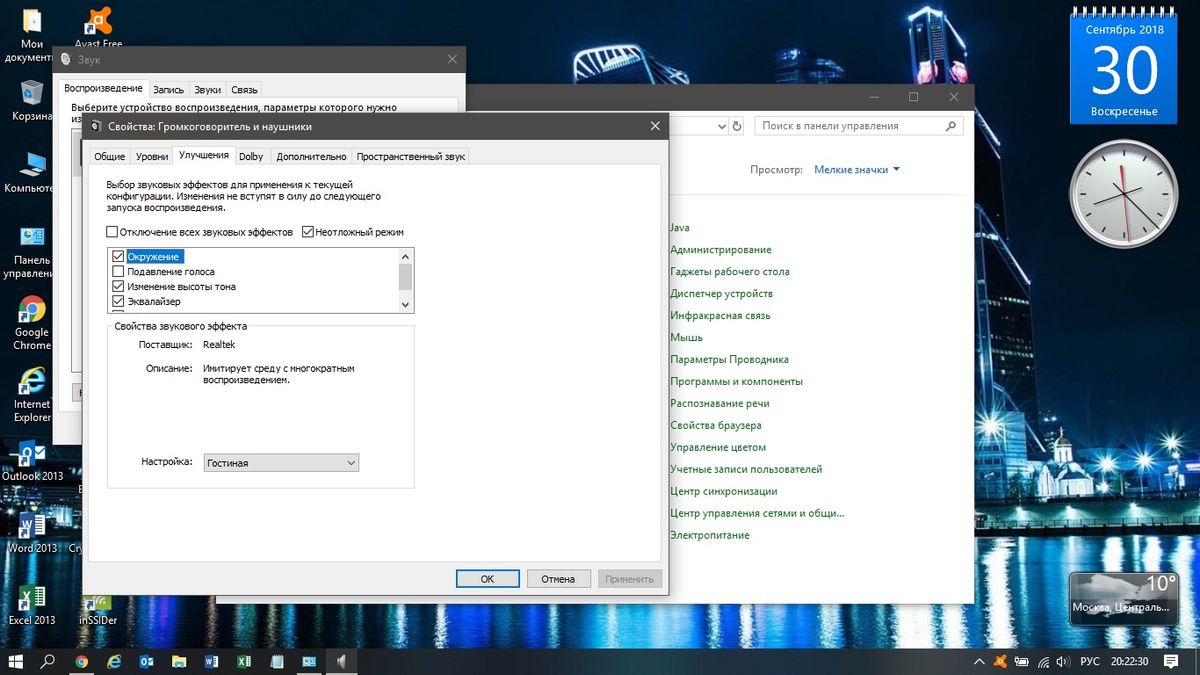
Task: Check 'Отключение всех звуковых эффектов' checkbox
Action: pyautogui.click(x=112, y=232)
